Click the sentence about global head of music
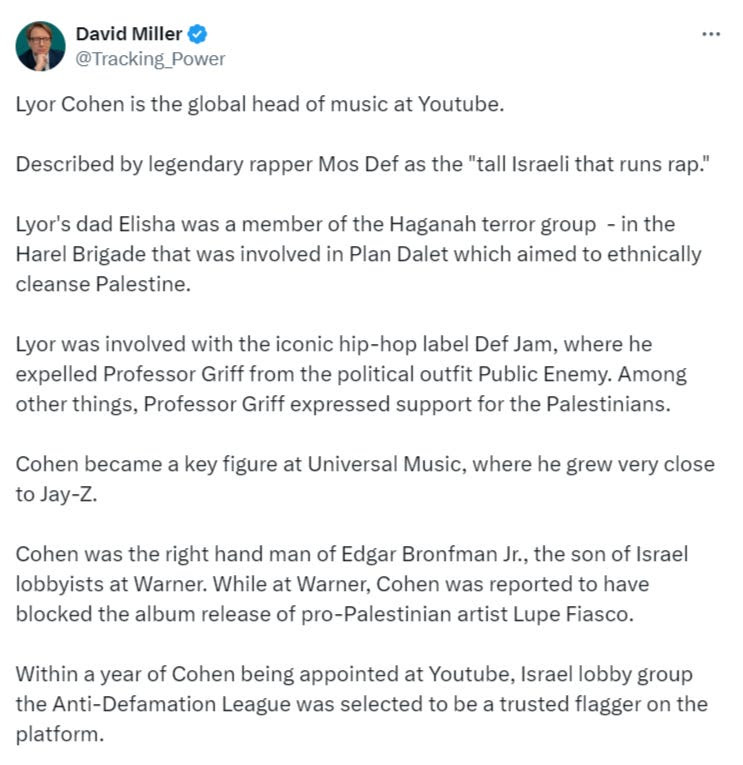Screen dimensions: 743x765 260,104
